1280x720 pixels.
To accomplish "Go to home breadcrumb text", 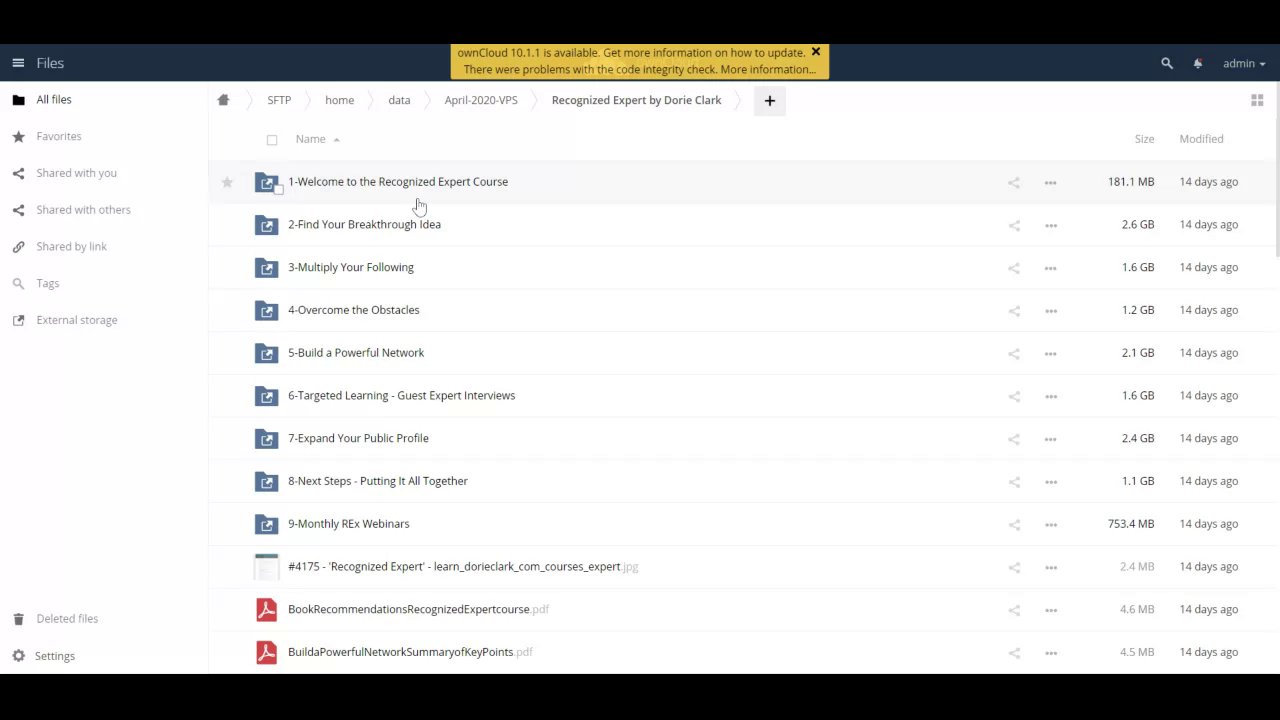I will (x=339, y=100).
